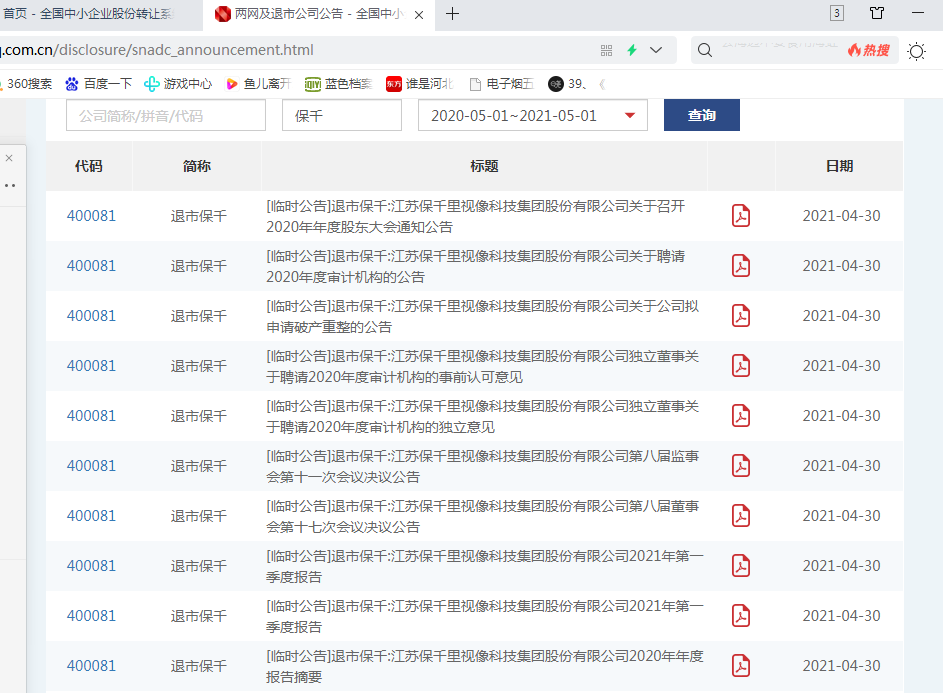Open the 百度一下 bookmark
The height and width of the screenshot is (693, 943).
coord(99,84)
